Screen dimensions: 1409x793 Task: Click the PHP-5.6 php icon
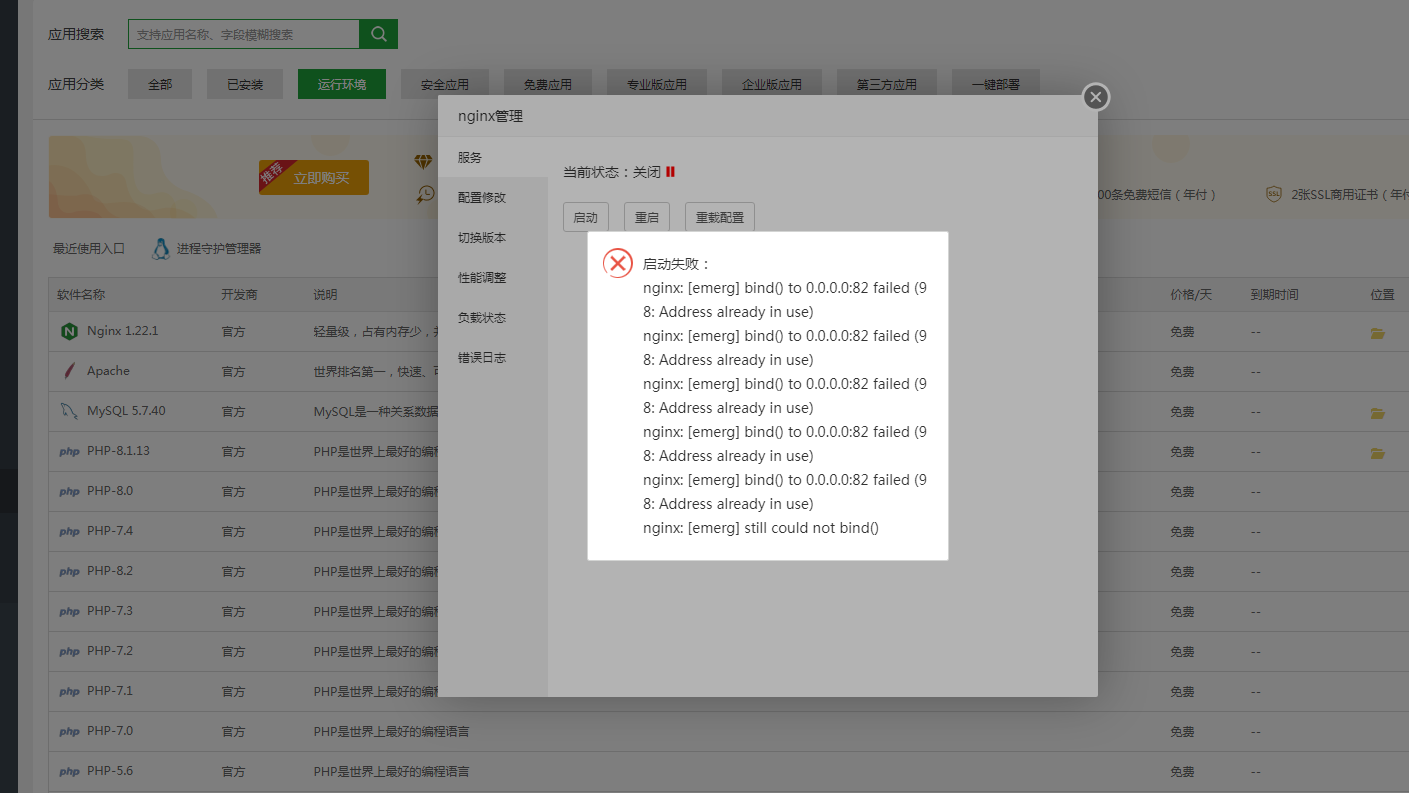[69, 772]
